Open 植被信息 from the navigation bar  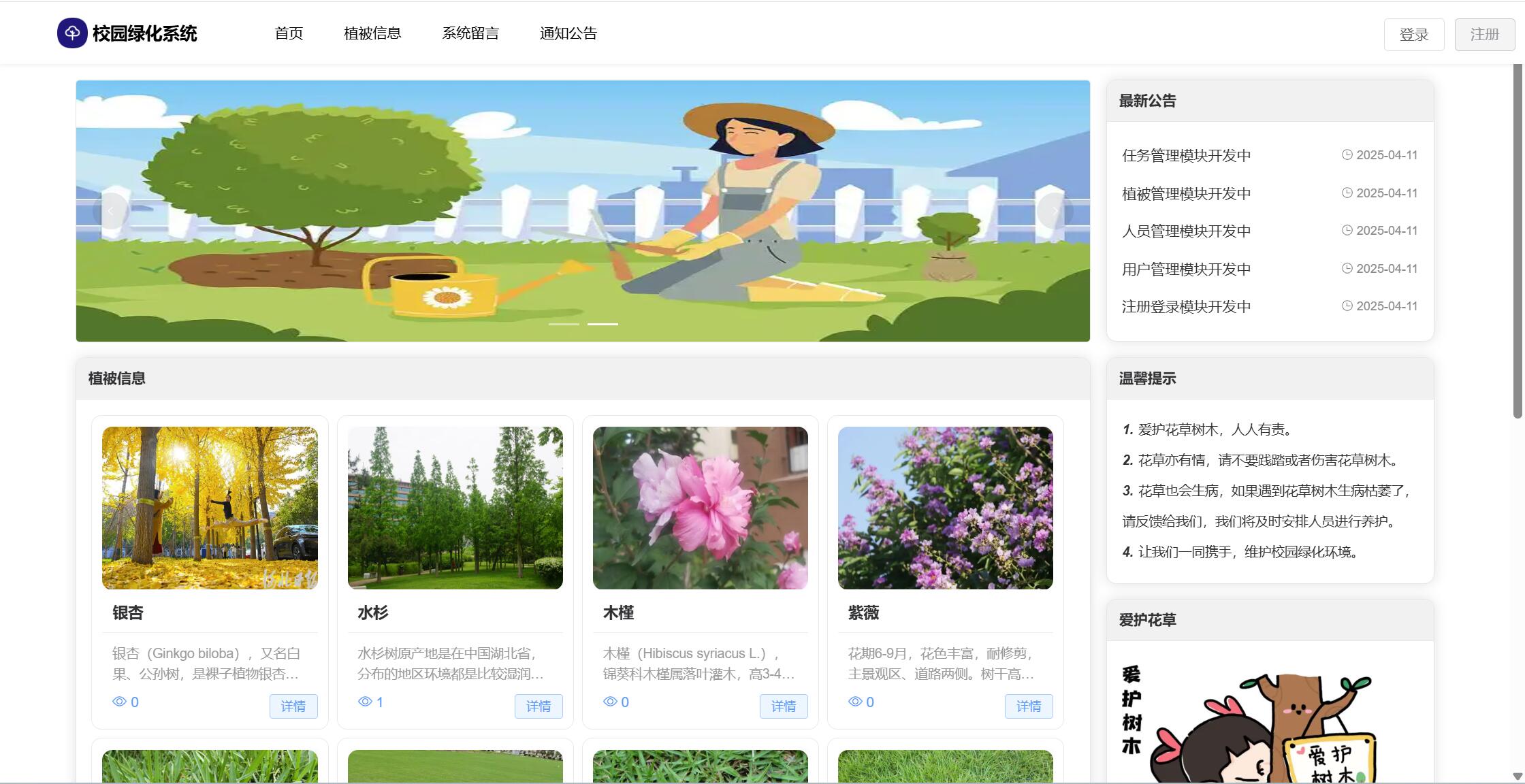pos(373,33)
